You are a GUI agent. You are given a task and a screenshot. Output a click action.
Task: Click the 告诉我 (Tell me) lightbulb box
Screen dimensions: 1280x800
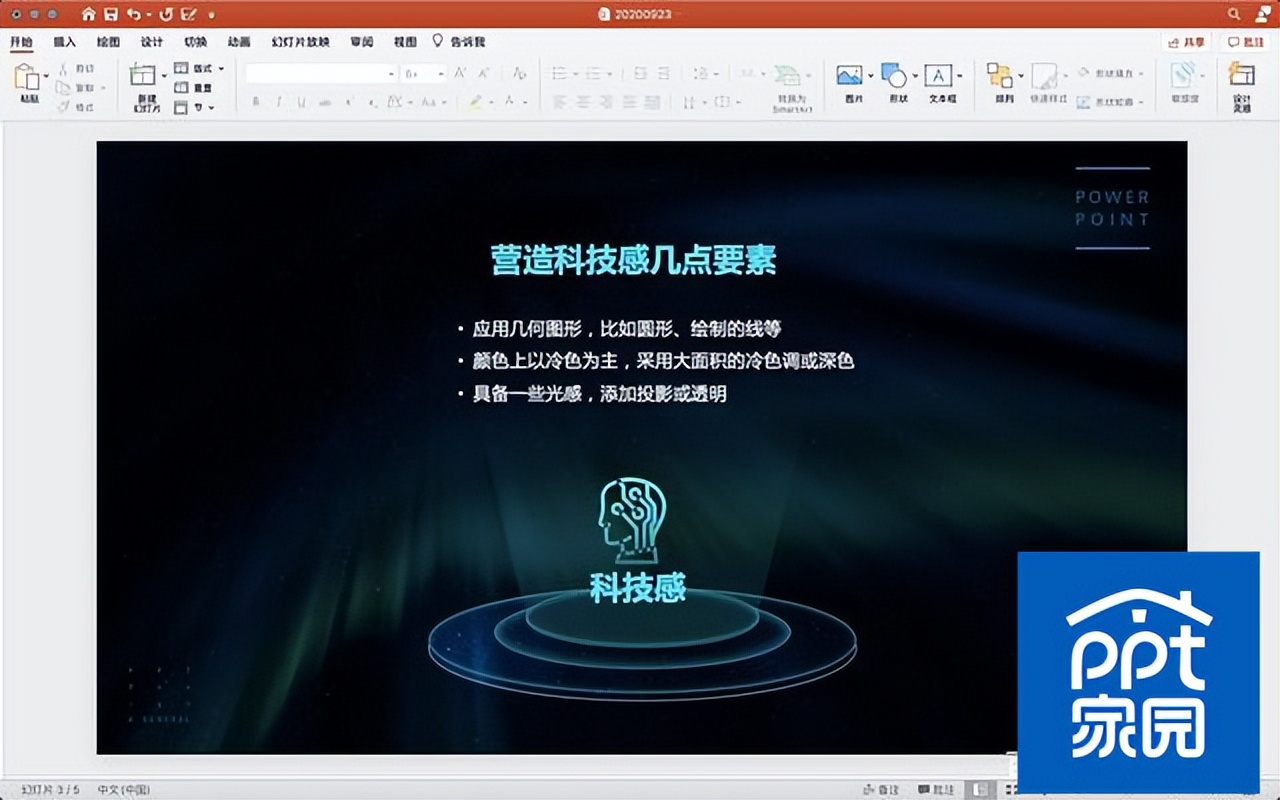coord(459,42)
